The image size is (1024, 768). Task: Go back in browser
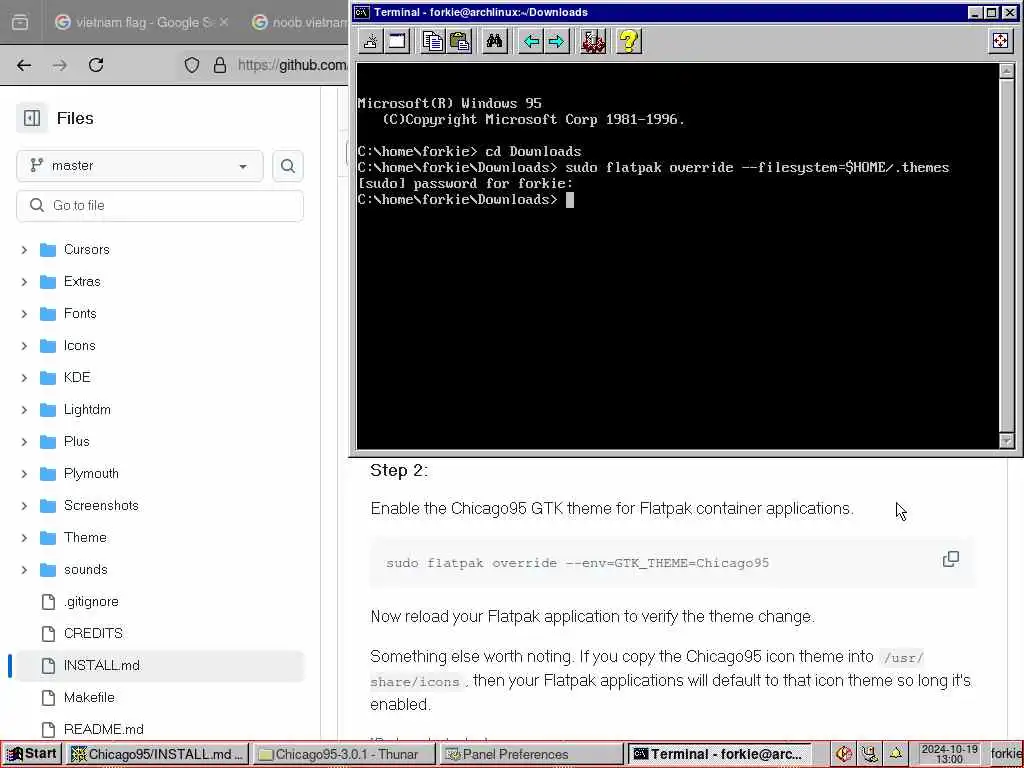(x=24, y=65)
